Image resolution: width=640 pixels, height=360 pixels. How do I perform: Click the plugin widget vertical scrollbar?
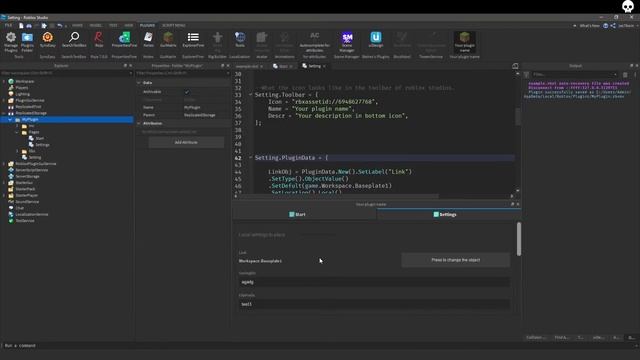tap(518, 239)
